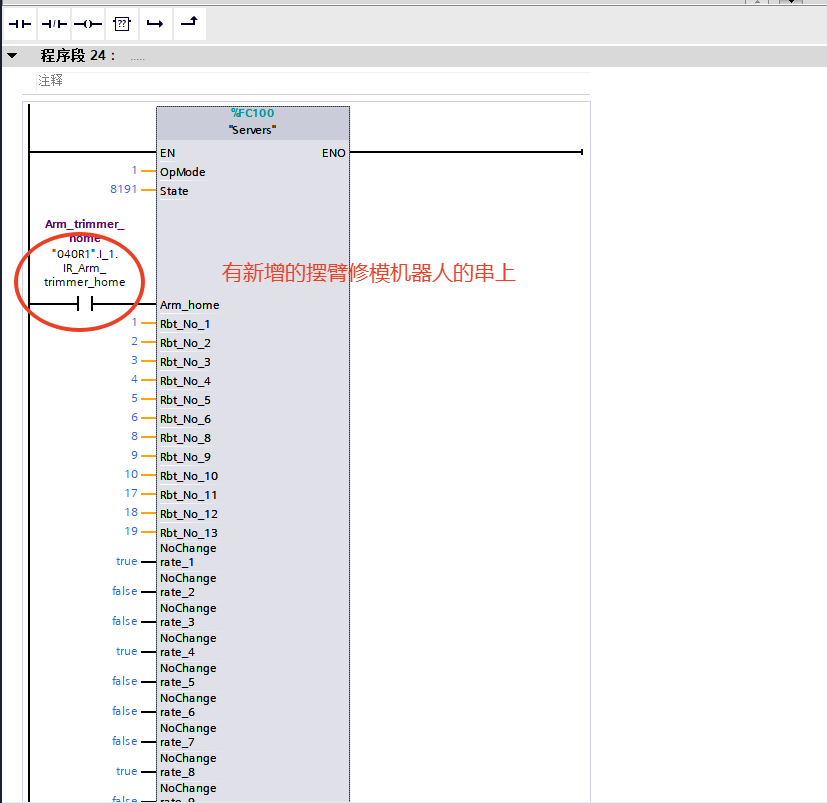
Task: Select the OpMode input value 1
Action: 134,171
